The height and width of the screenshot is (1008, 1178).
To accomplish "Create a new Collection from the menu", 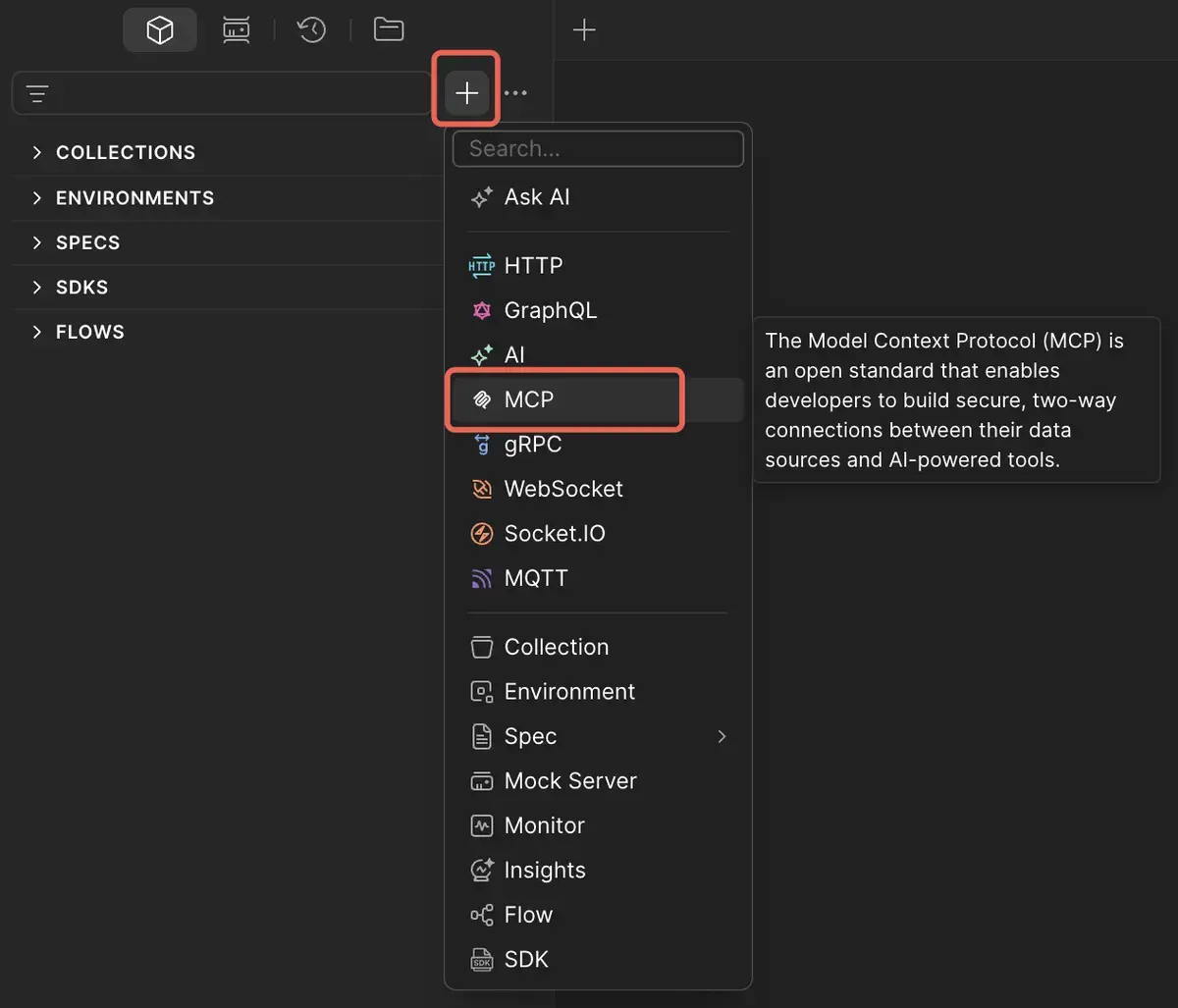I will coord(599,647).
